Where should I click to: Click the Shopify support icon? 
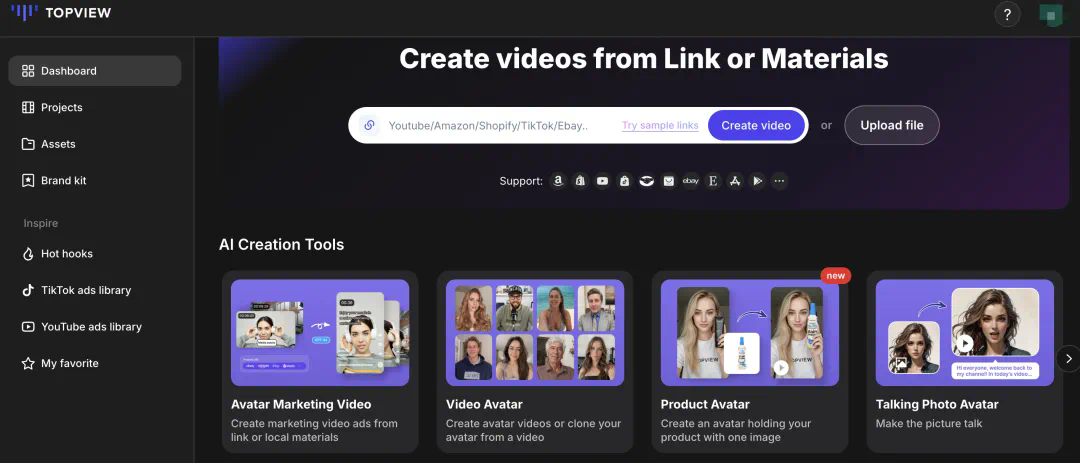click(580, 181)
